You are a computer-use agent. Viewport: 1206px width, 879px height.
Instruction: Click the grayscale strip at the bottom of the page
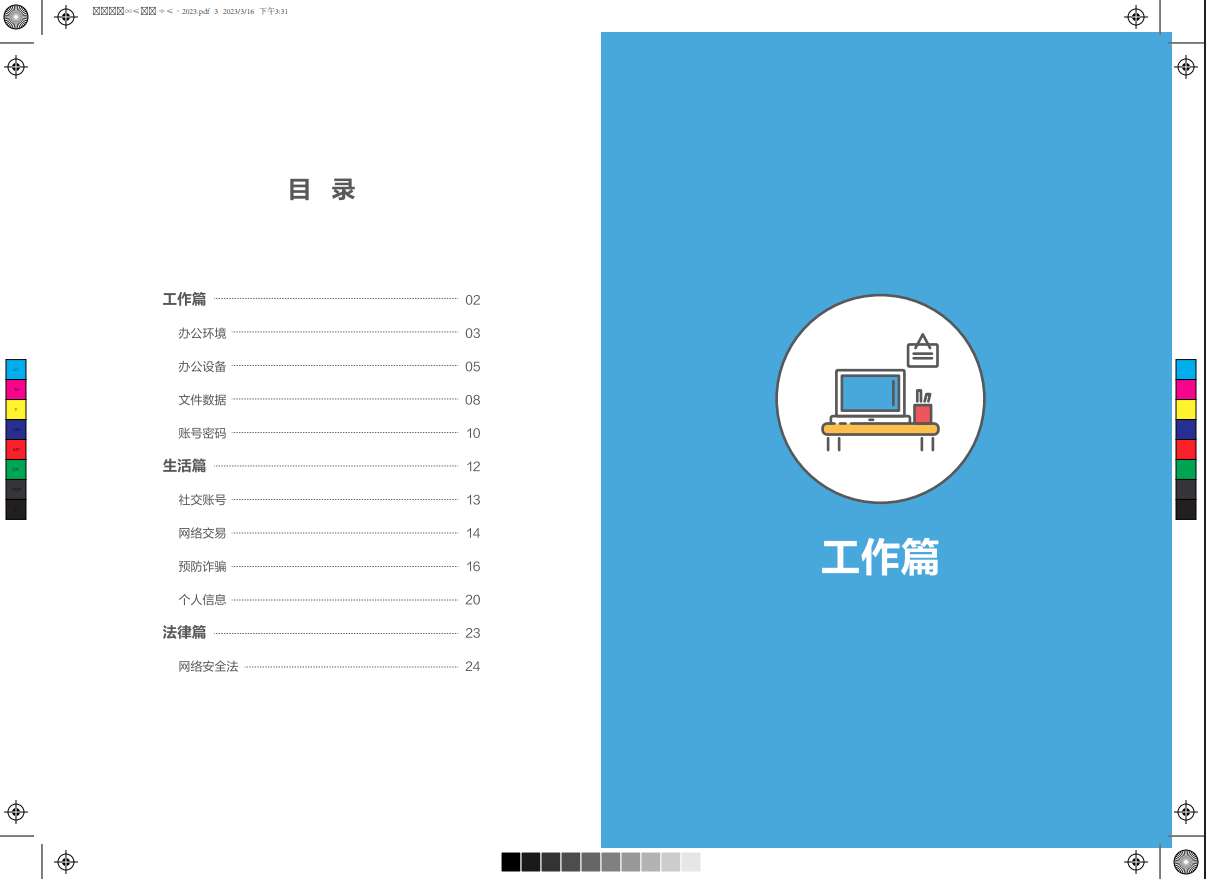[600, 861]
